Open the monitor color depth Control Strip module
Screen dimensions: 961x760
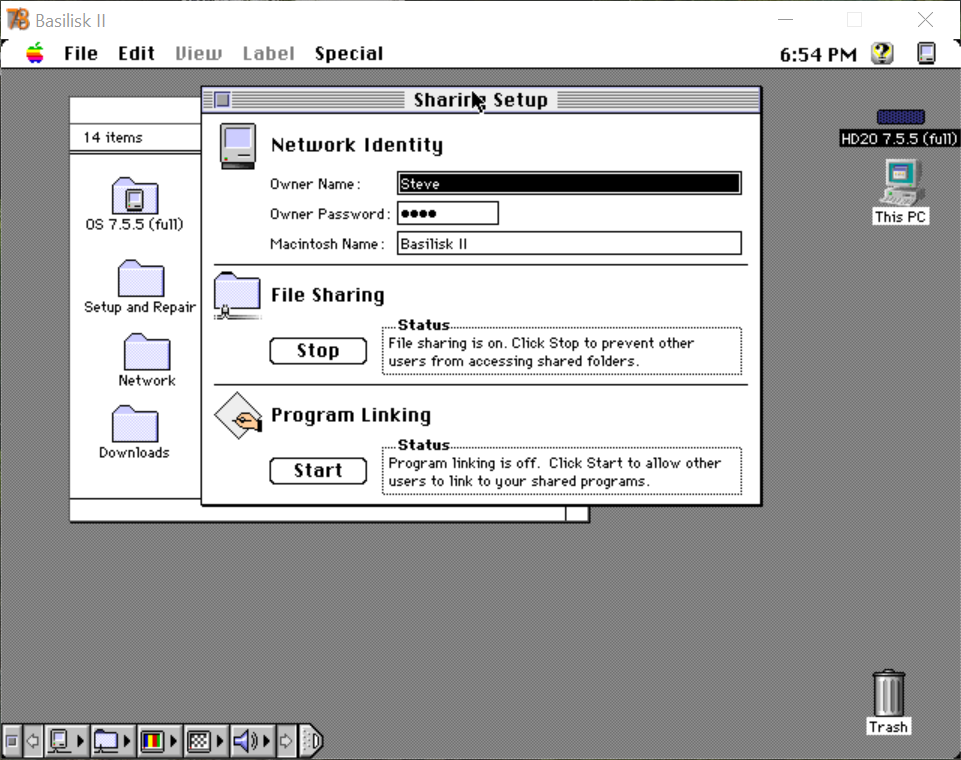pyautogui.click(x=159, y=741)
